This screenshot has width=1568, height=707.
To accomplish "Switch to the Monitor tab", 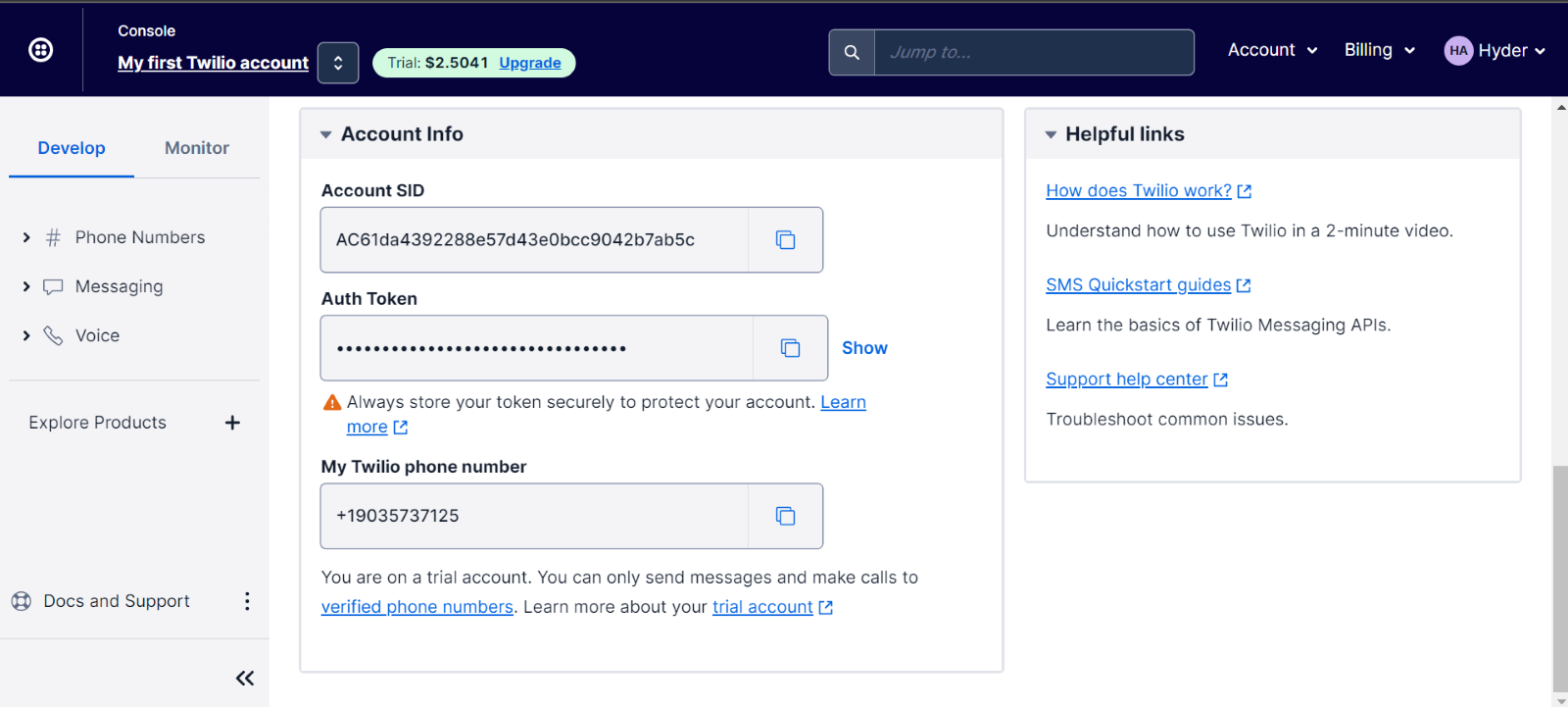I will 197,148.
